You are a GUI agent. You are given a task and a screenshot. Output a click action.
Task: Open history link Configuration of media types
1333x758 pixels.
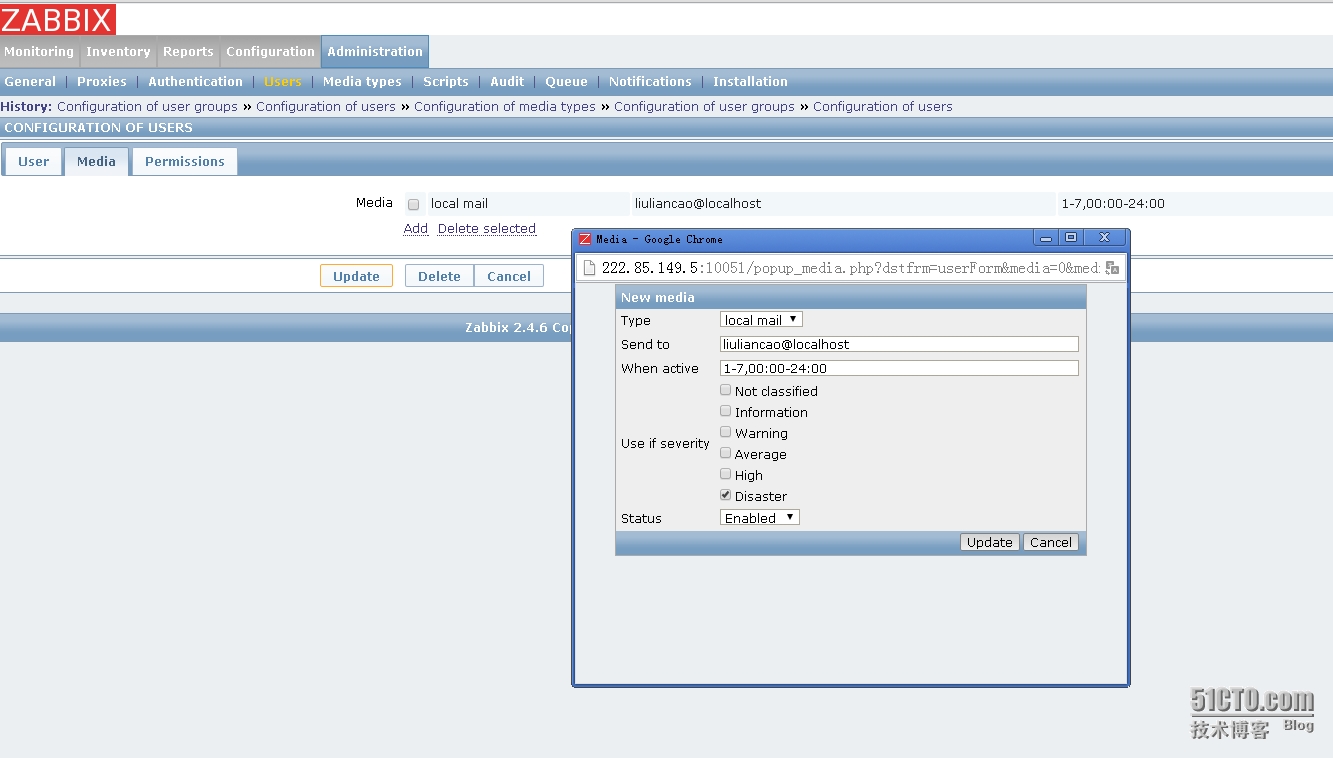505,106
